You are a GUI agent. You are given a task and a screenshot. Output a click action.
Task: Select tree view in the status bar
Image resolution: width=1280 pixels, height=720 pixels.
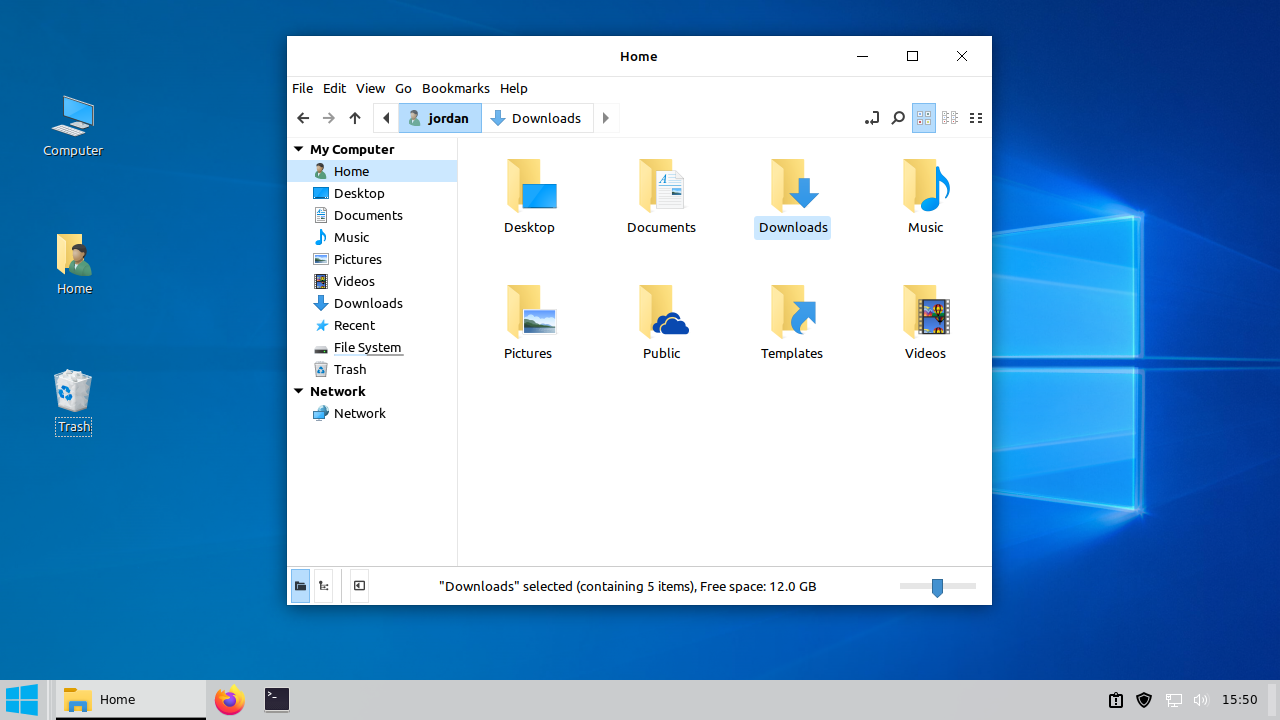(322, 586)
